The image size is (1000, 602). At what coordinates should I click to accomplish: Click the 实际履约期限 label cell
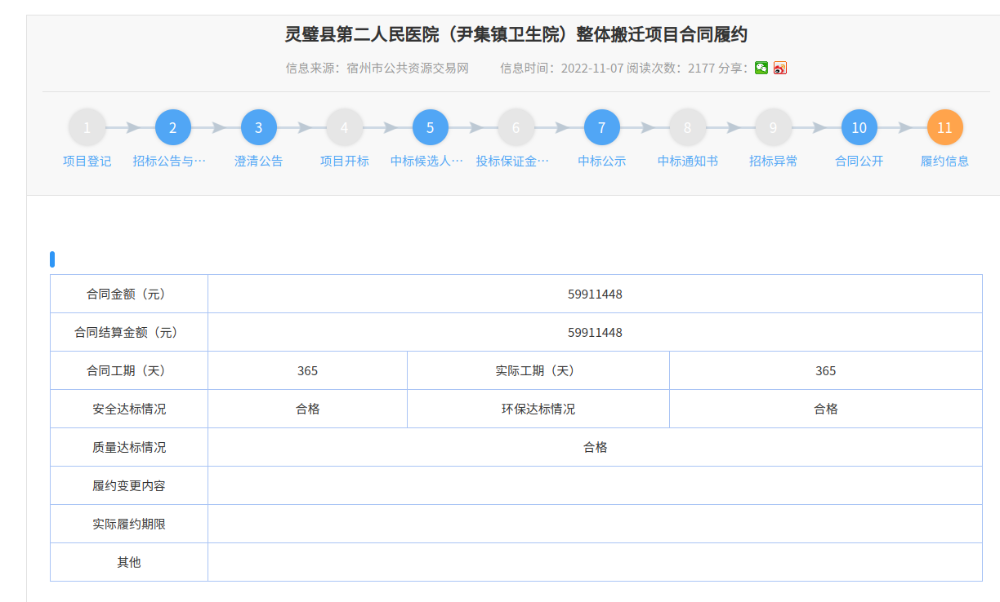[129, 524]
